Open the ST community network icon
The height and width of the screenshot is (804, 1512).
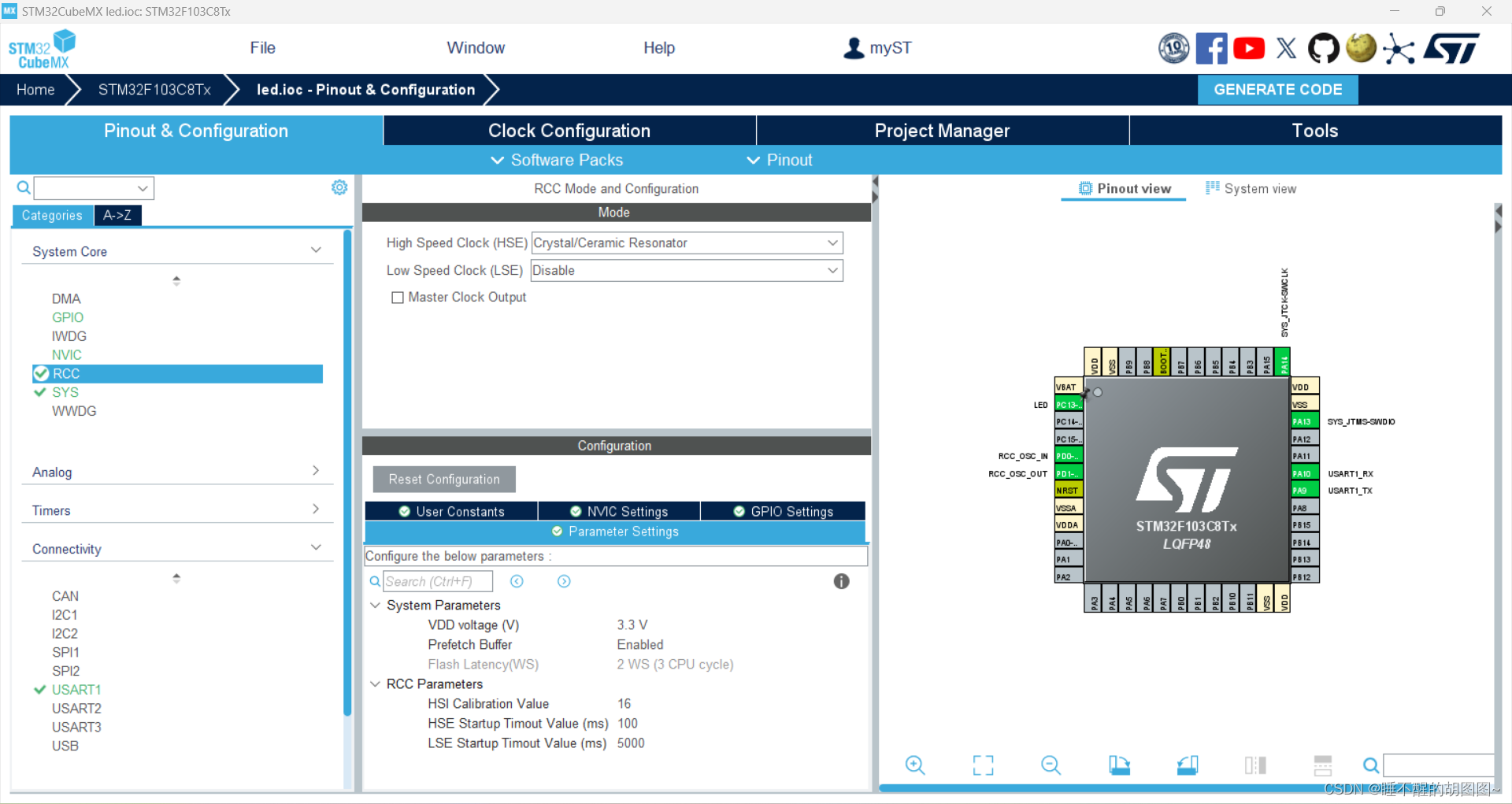tap(1399, 48)
